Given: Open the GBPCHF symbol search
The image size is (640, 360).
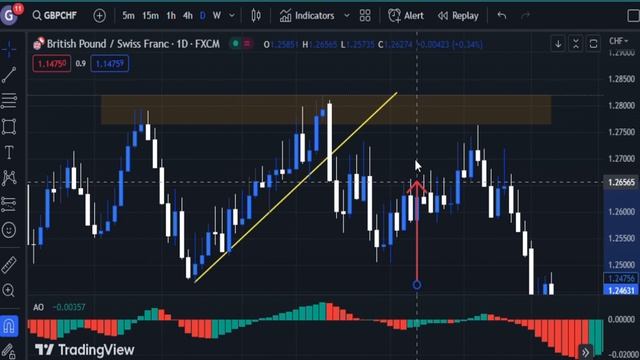Looking at the screenshot, I should click(55, 16).
